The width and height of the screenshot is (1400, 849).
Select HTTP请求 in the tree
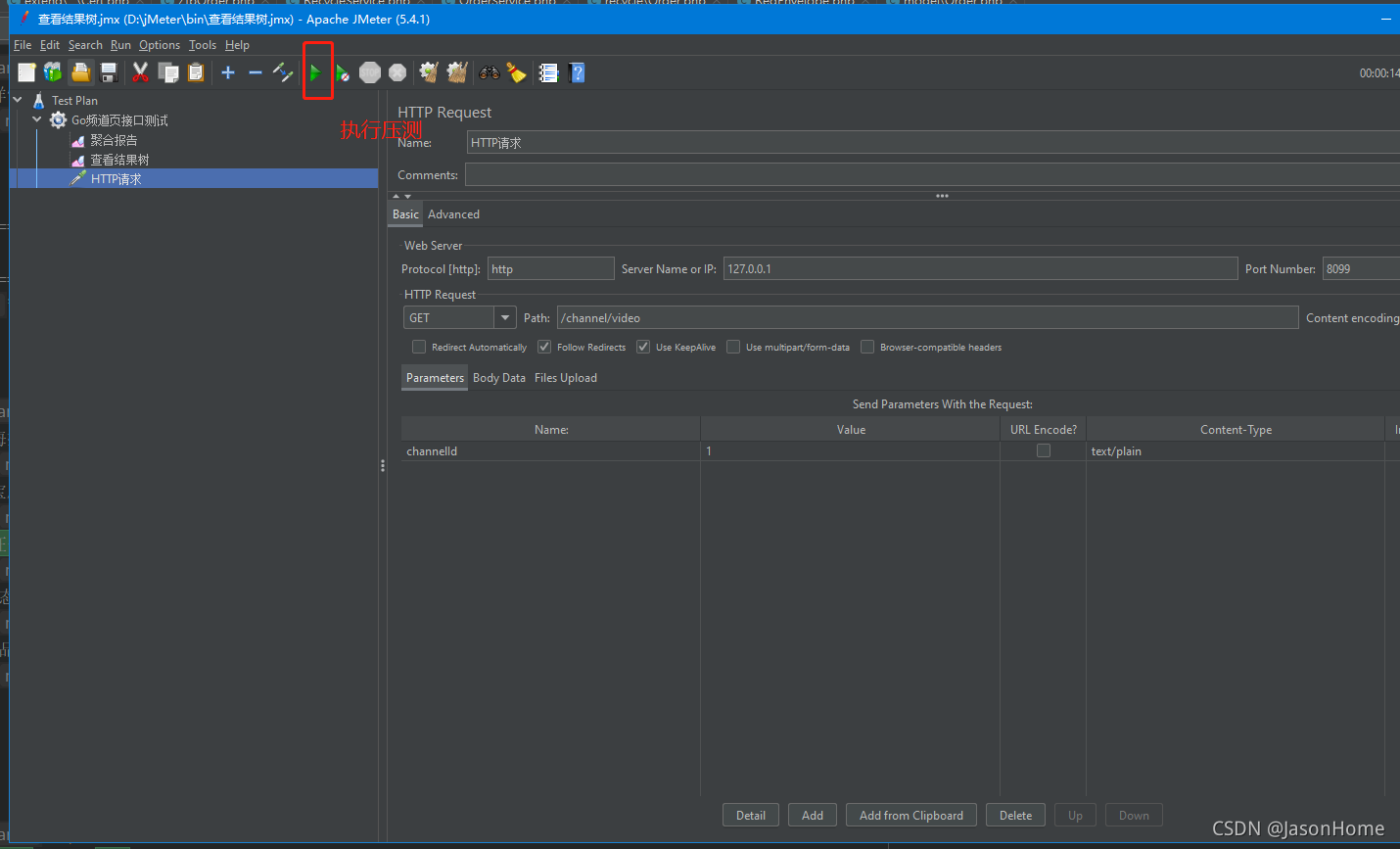pos(116,179)
